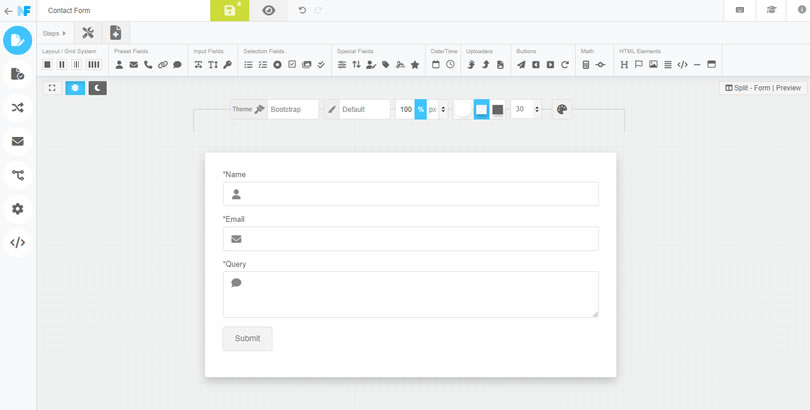810x410 pixels.
Task: Insert an HTML code snippet element
Action: coord(682,65)
